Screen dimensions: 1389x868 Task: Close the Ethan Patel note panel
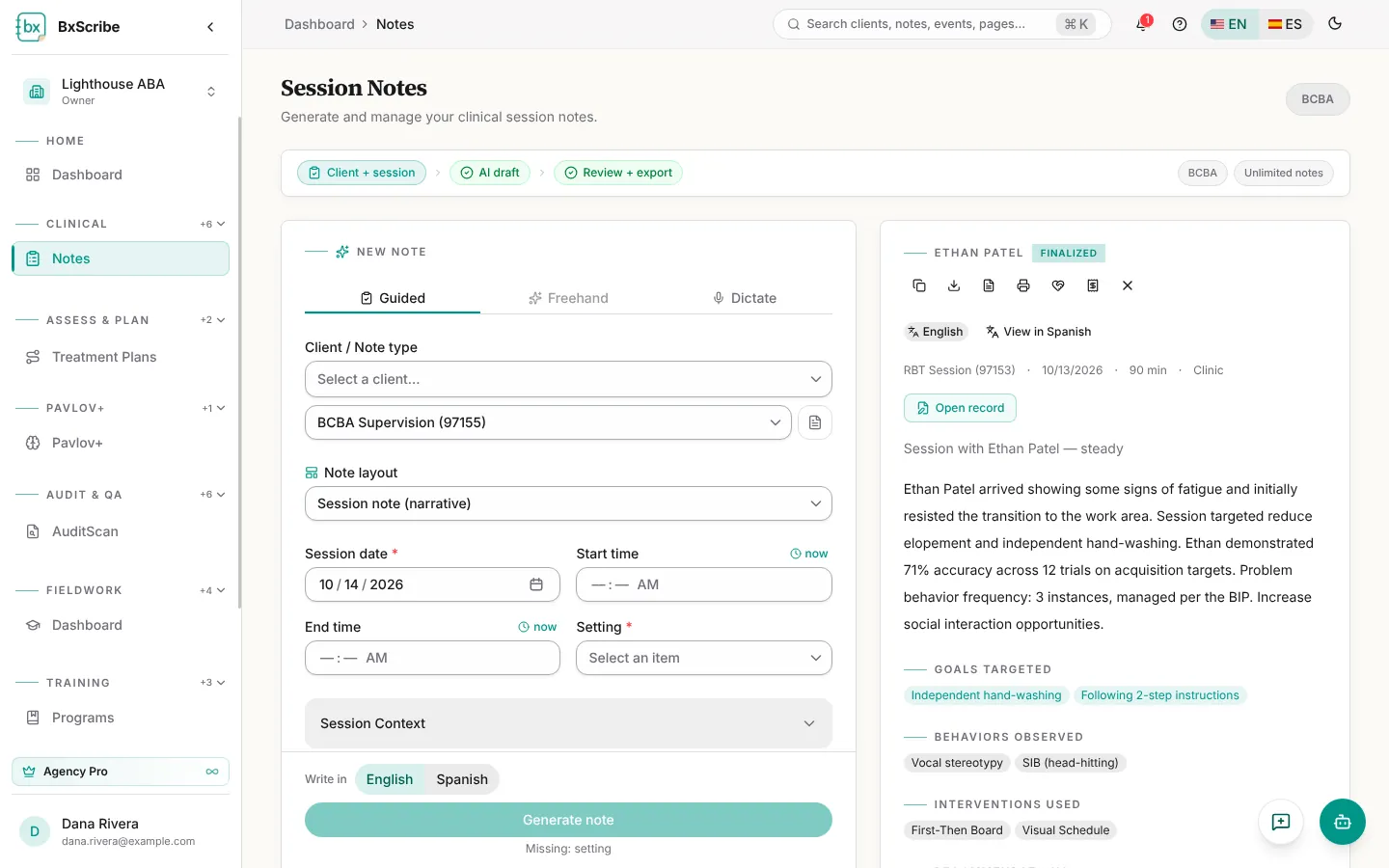point(1128,285)
